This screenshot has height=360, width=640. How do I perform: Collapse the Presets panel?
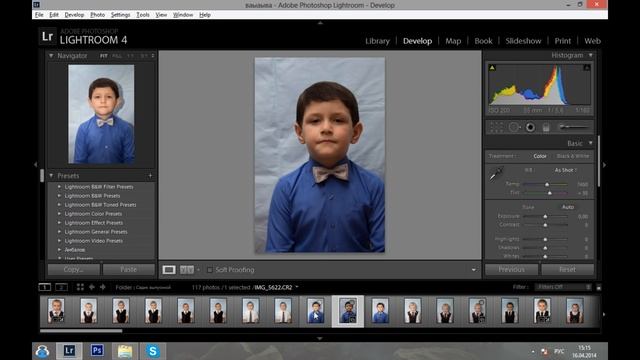[51, 176]
